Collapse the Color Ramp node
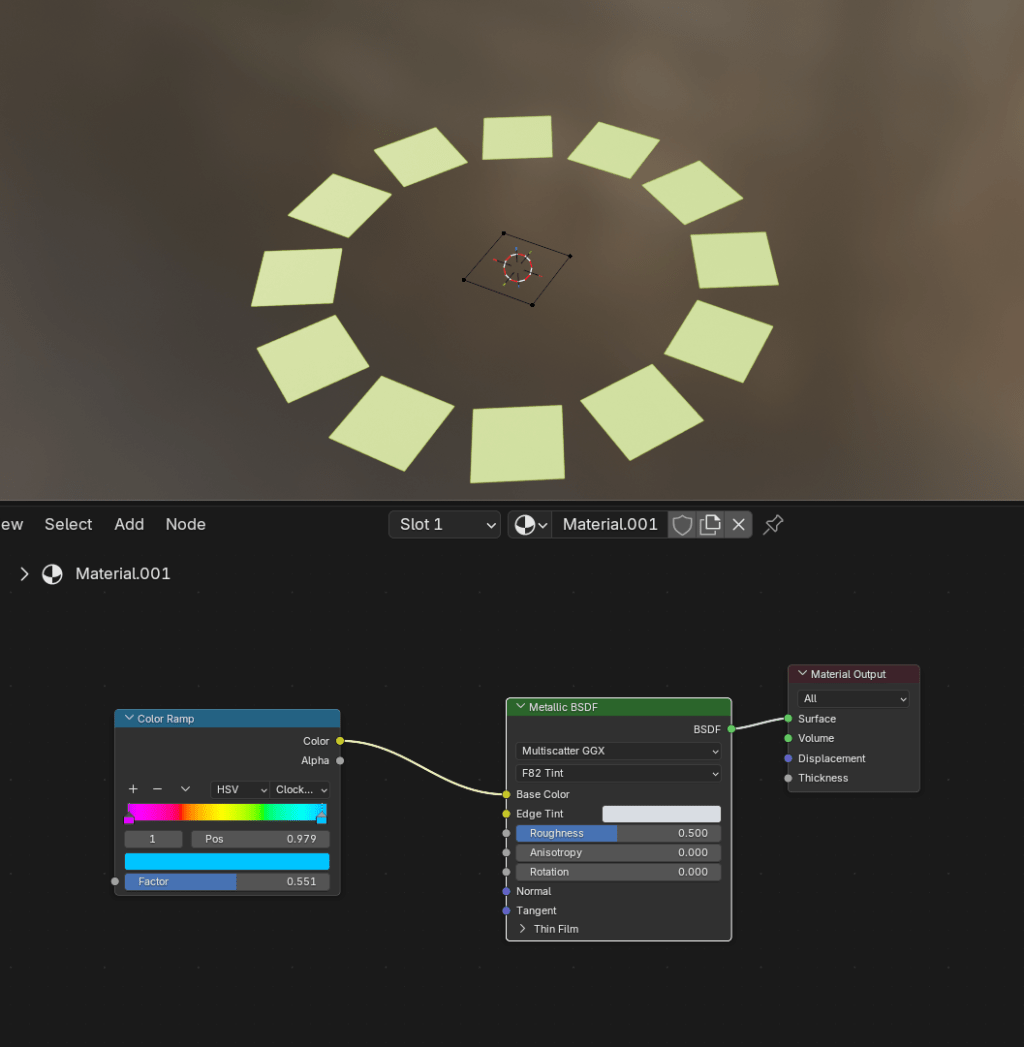The height and width of the screenshot is (1047, 1024). coord(129,718)
